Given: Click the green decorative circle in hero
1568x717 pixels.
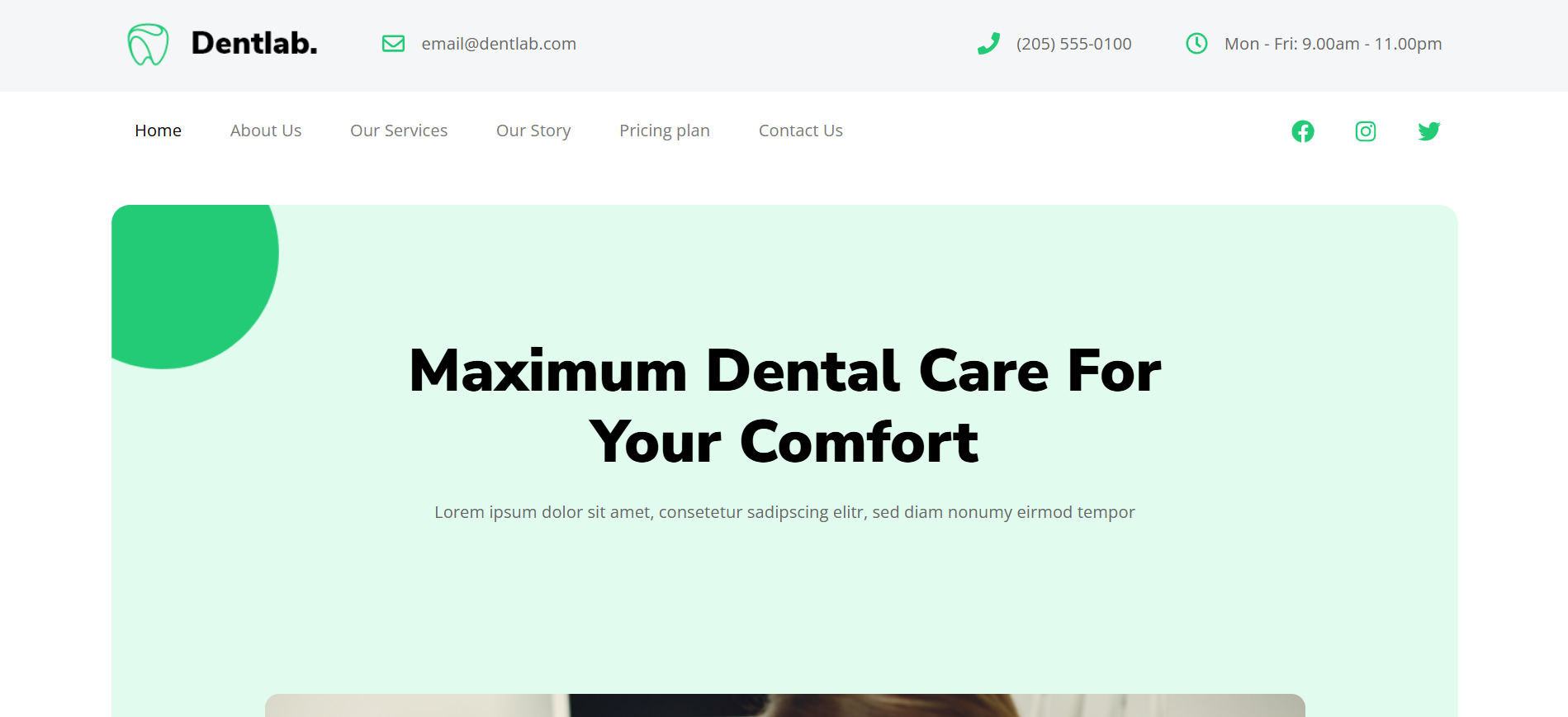Looking at the screenshot, I should click(x=195, y=286).
